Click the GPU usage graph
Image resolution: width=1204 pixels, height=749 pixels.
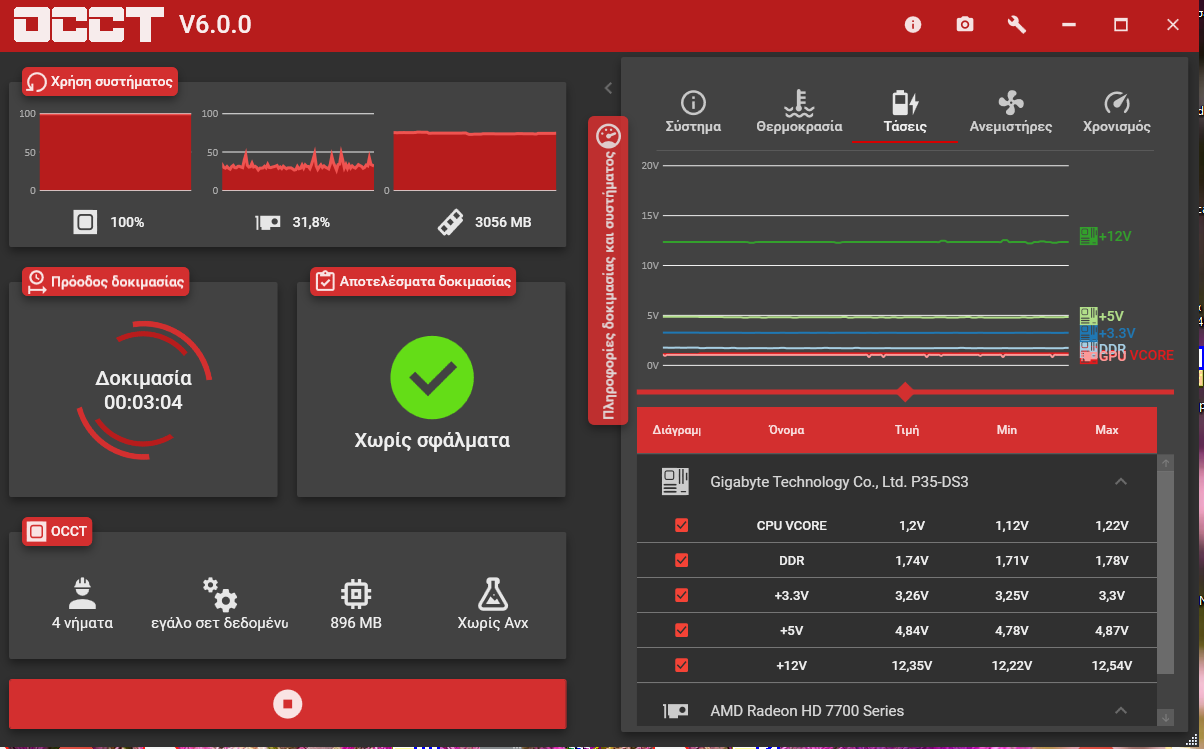297,151
